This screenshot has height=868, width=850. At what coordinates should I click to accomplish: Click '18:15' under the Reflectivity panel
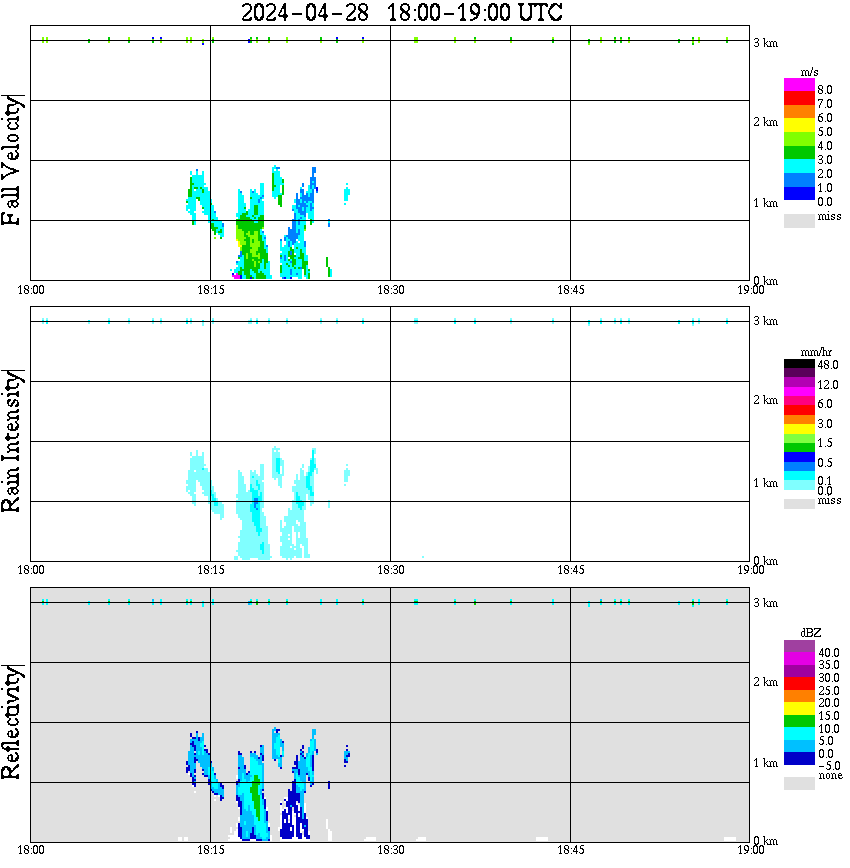[x=210, y=850]
